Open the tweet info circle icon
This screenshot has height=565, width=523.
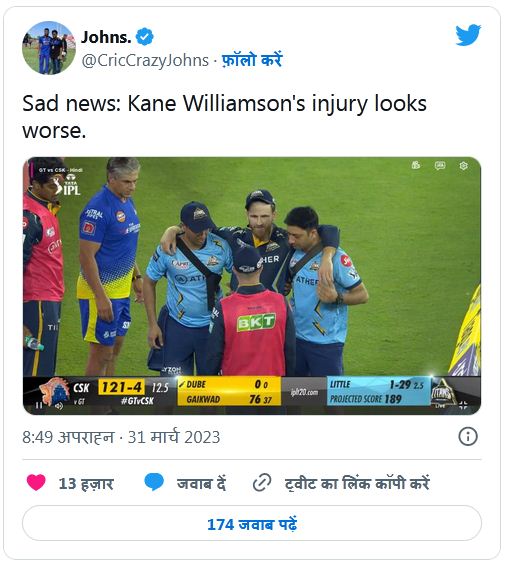[x=468, y=437]
